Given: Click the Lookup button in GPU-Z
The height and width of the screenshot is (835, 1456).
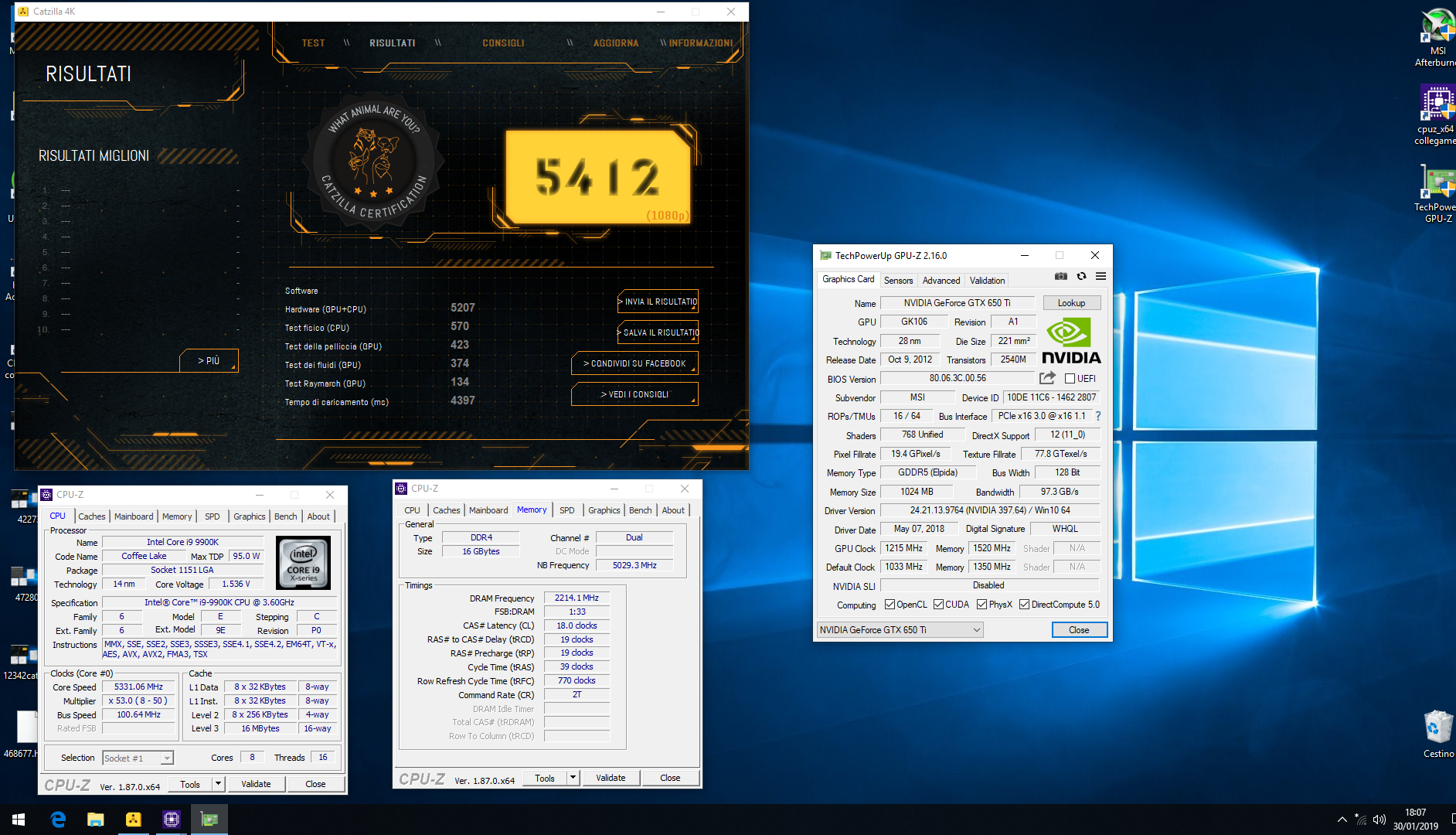Looking at the screenshot, I should (x=1071, y=303).
